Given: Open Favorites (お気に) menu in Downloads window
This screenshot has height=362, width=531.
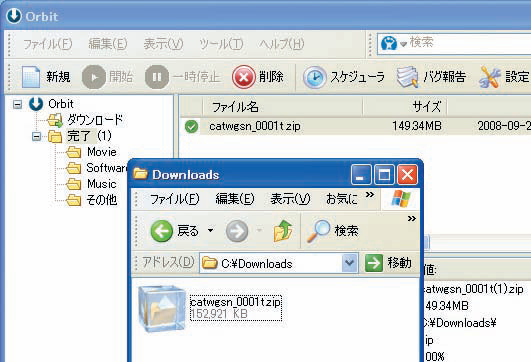Looking at the screenshot, I should coord(341,199).
